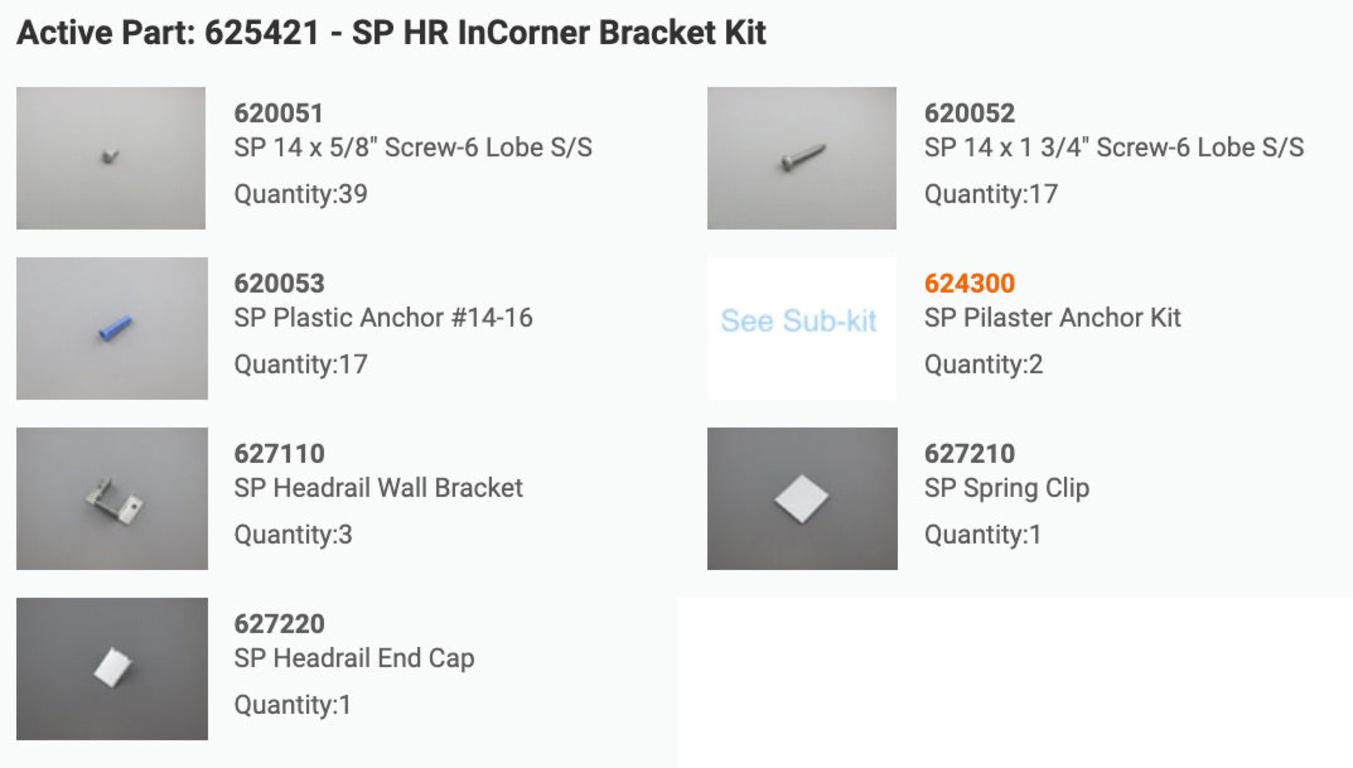
Task: Click SP Plastic Anchor #14-16 description
Action: [x=383, y=318]
